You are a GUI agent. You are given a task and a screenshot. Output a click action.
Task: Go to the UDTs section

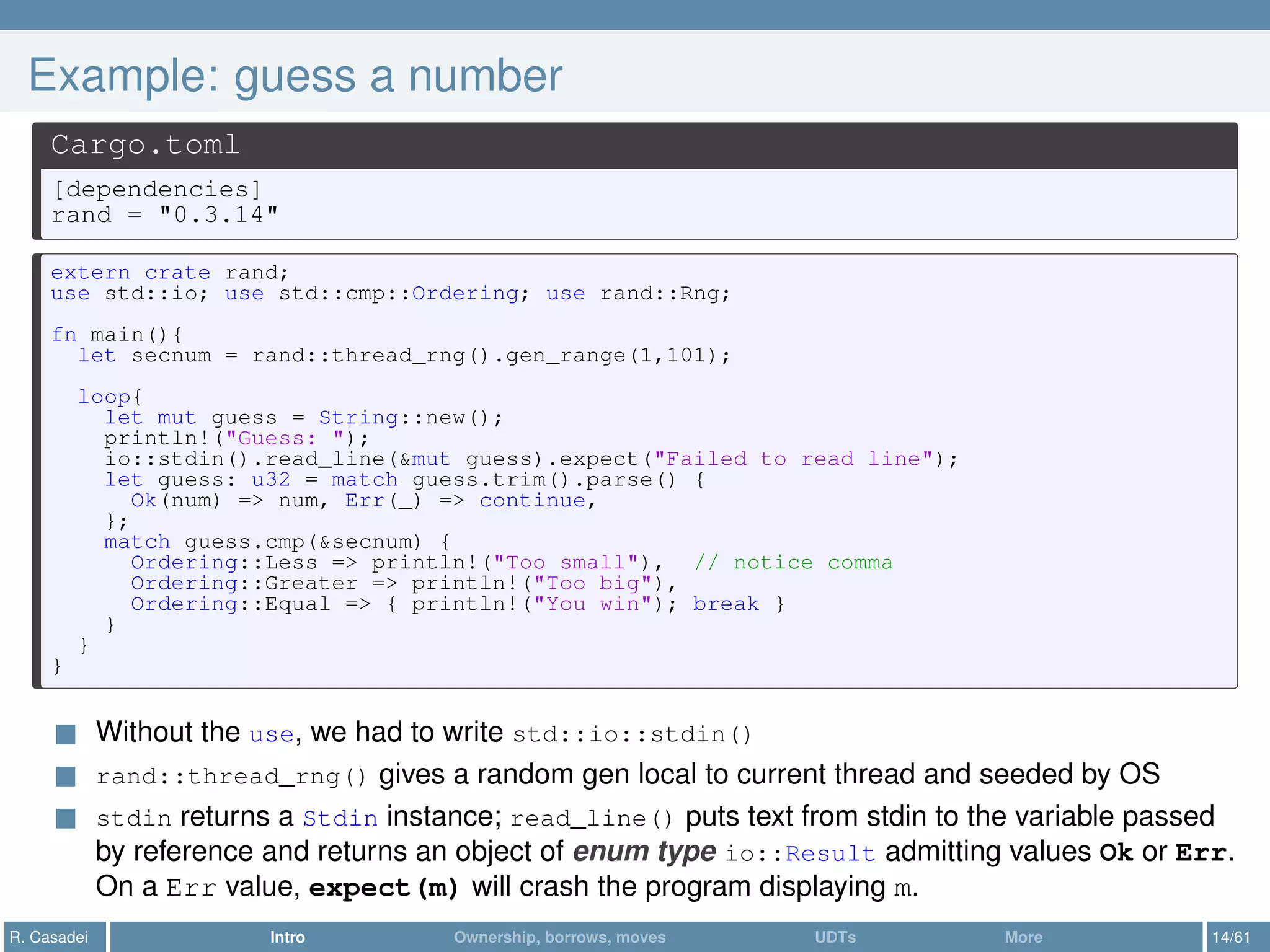tap(835, 937)
